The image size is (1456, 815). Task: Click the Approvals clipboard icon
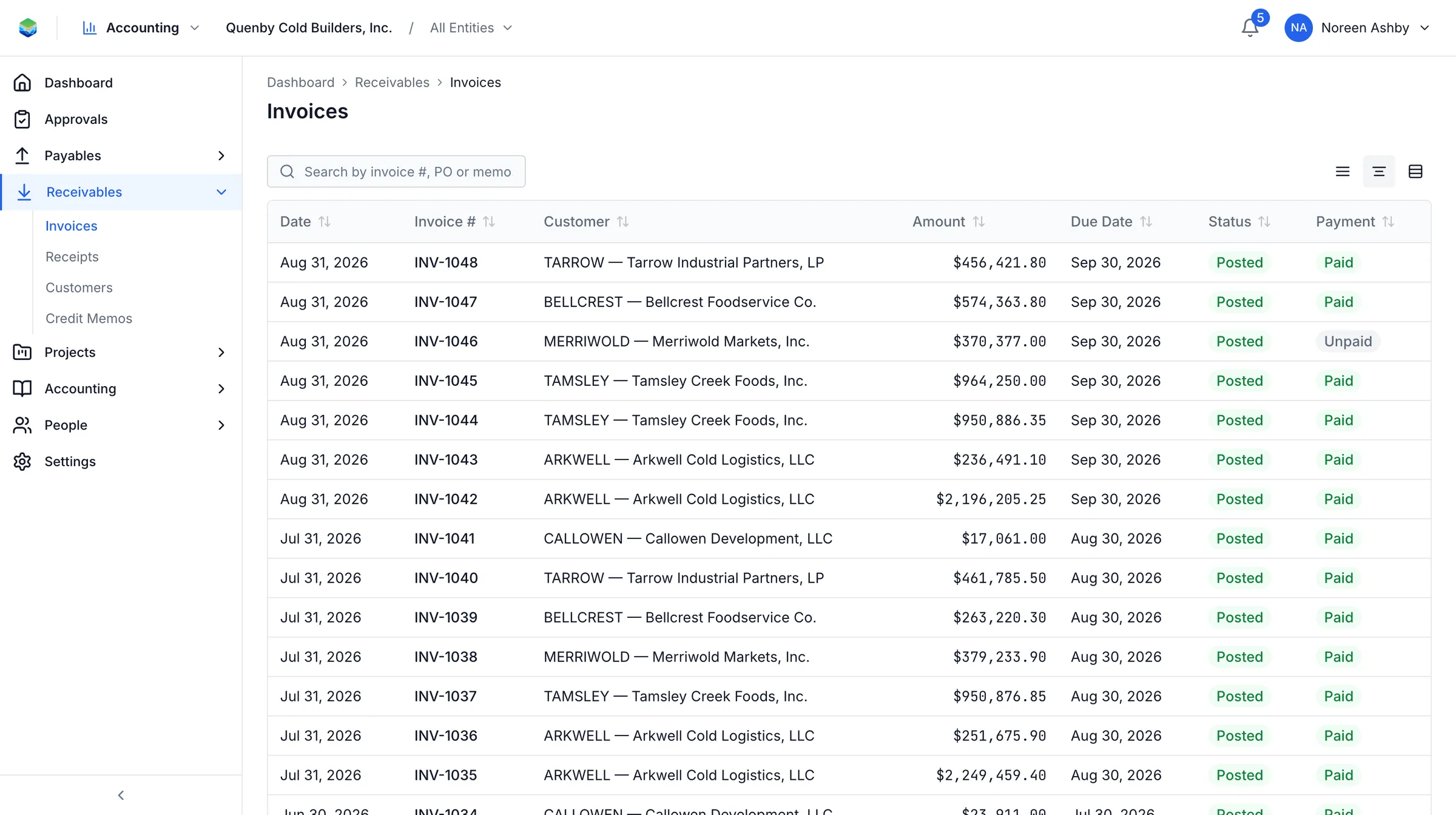pyautogui.click(x=22, y=119)
